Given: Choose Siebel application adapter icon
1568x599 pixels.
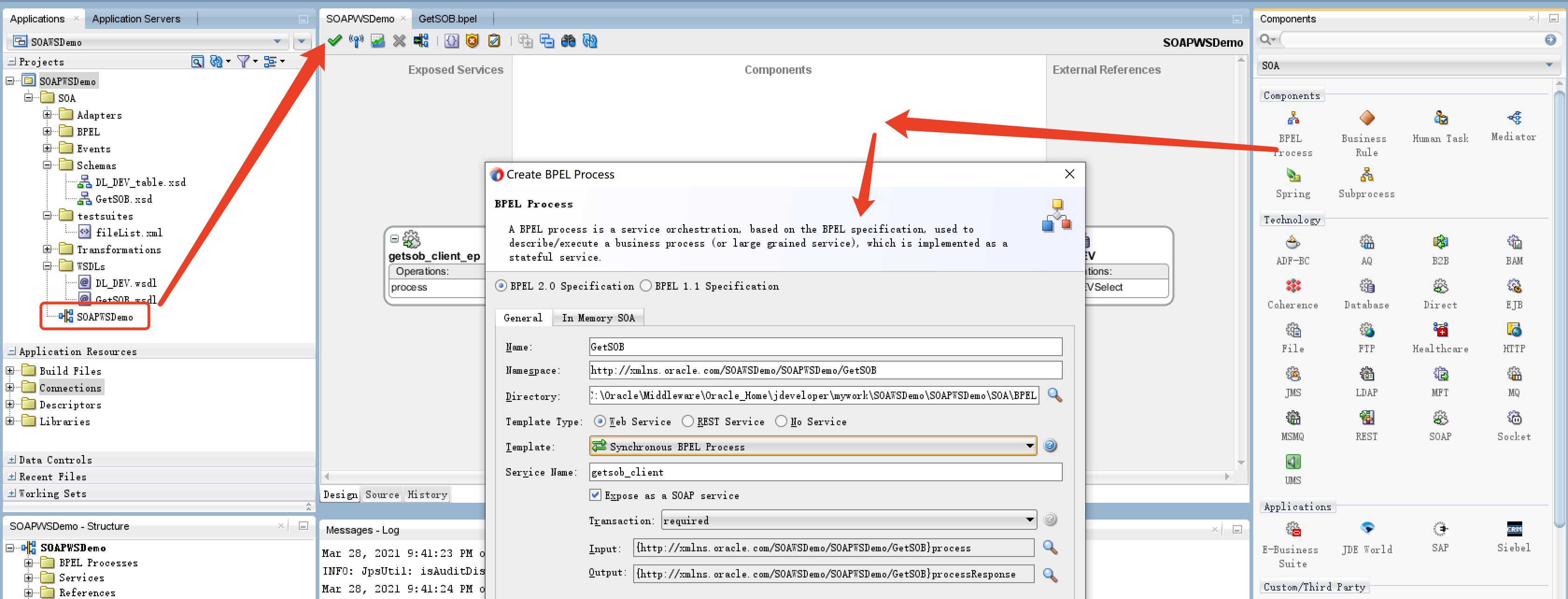Looking at the screenshot, I should pos(1514,528).
